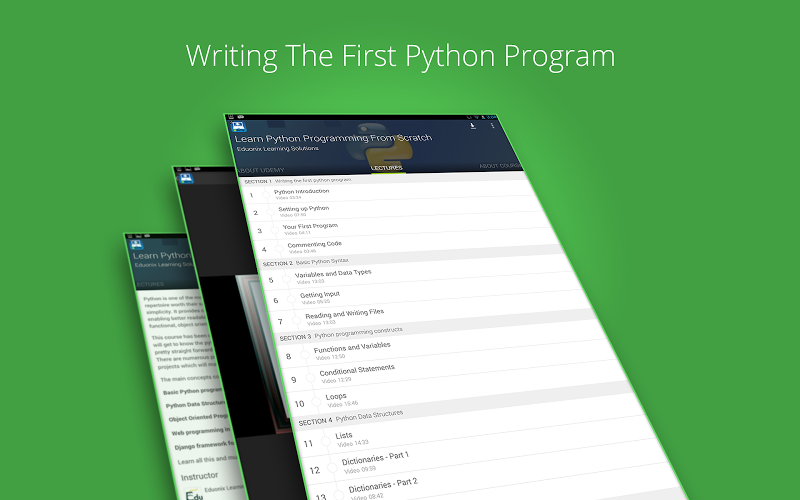Click the Python Data Structures line on the rear screen
Viewport: 800px width, 500px height.
(x=195, y=404)
